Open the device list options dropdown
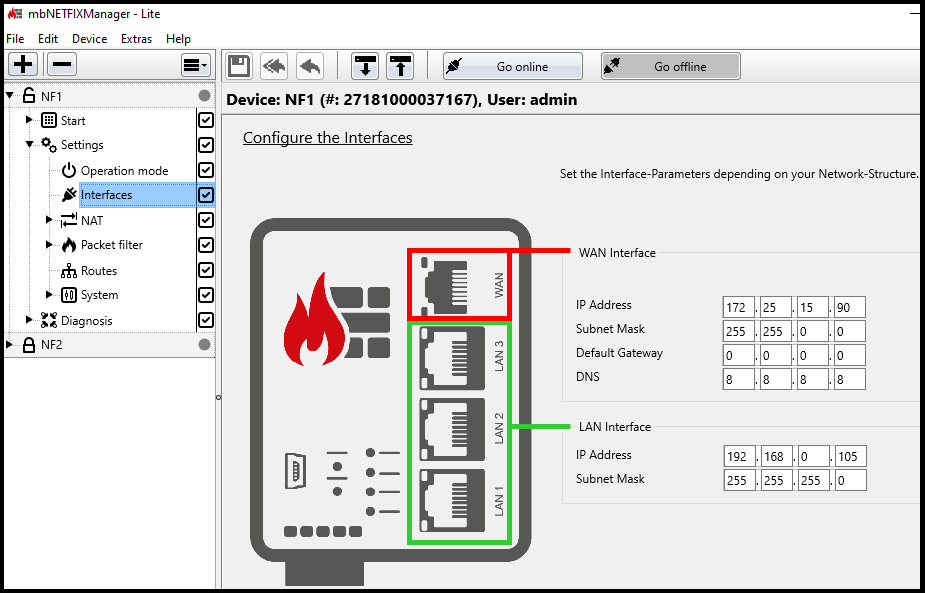925x593 pixels. point(195,65)
